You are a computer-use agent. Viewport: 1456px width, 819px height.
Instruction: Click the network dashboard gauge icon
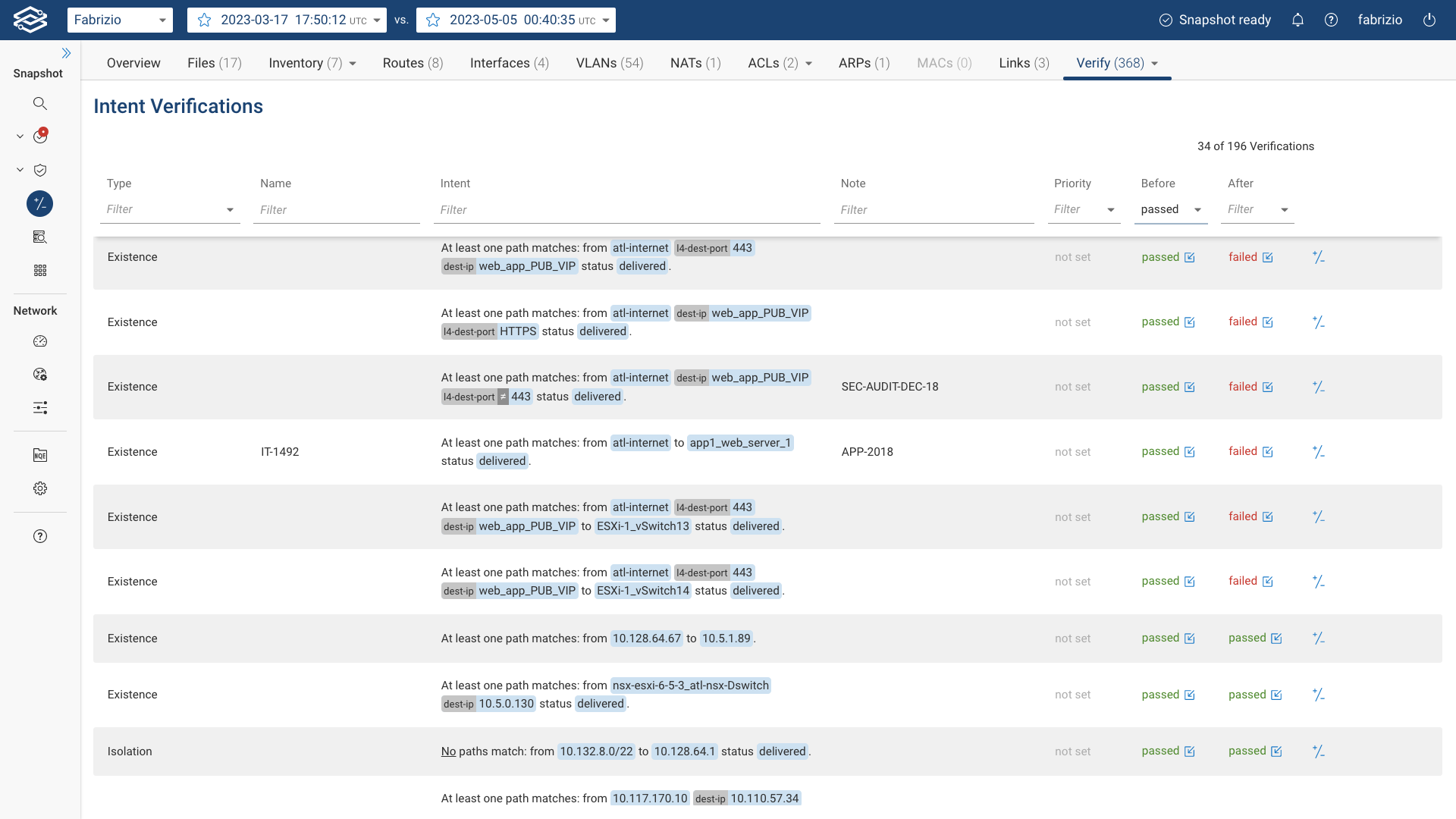coord(40,341)
